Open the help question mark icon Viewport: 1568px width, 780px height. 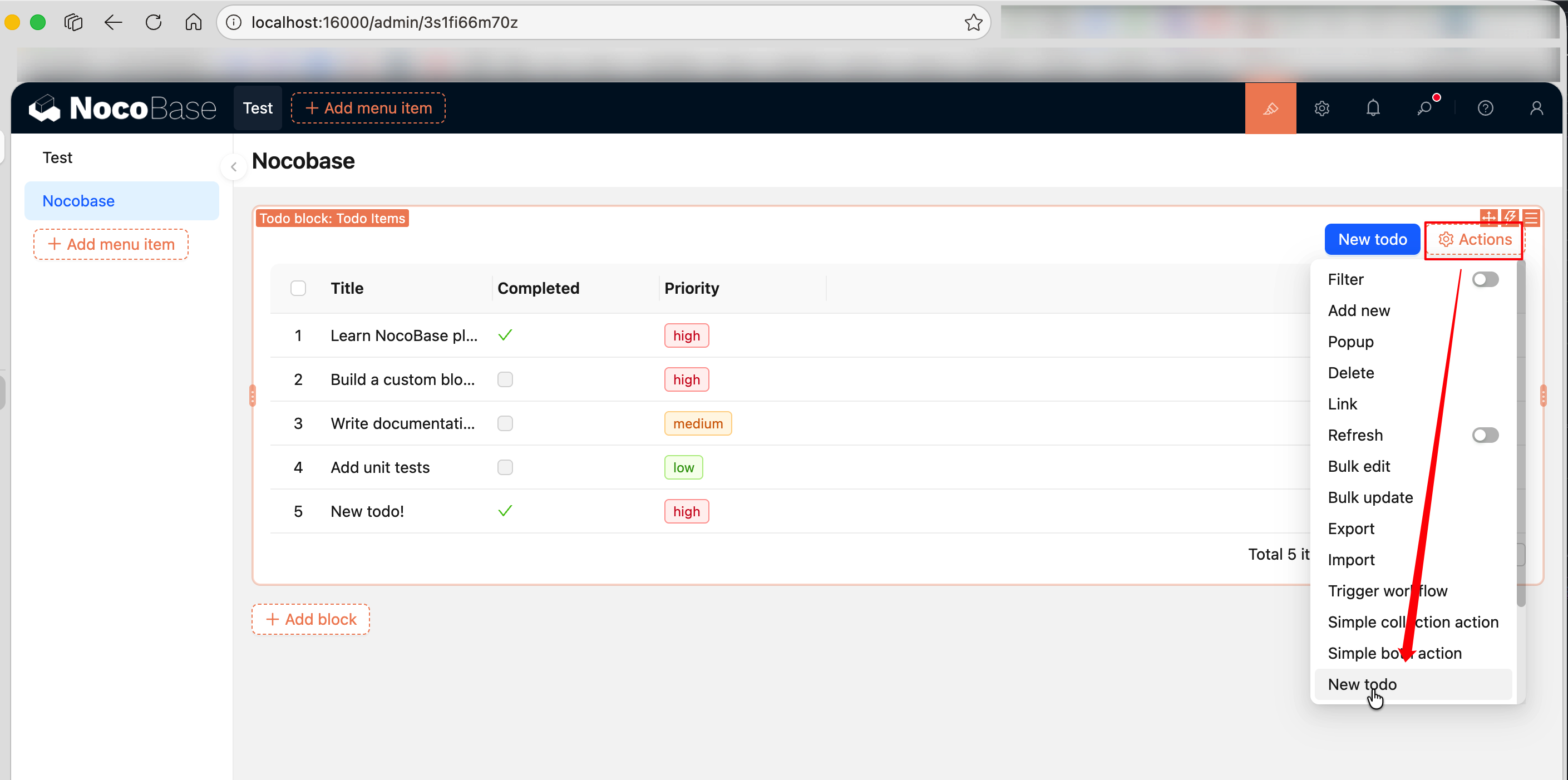(1485, 108)
